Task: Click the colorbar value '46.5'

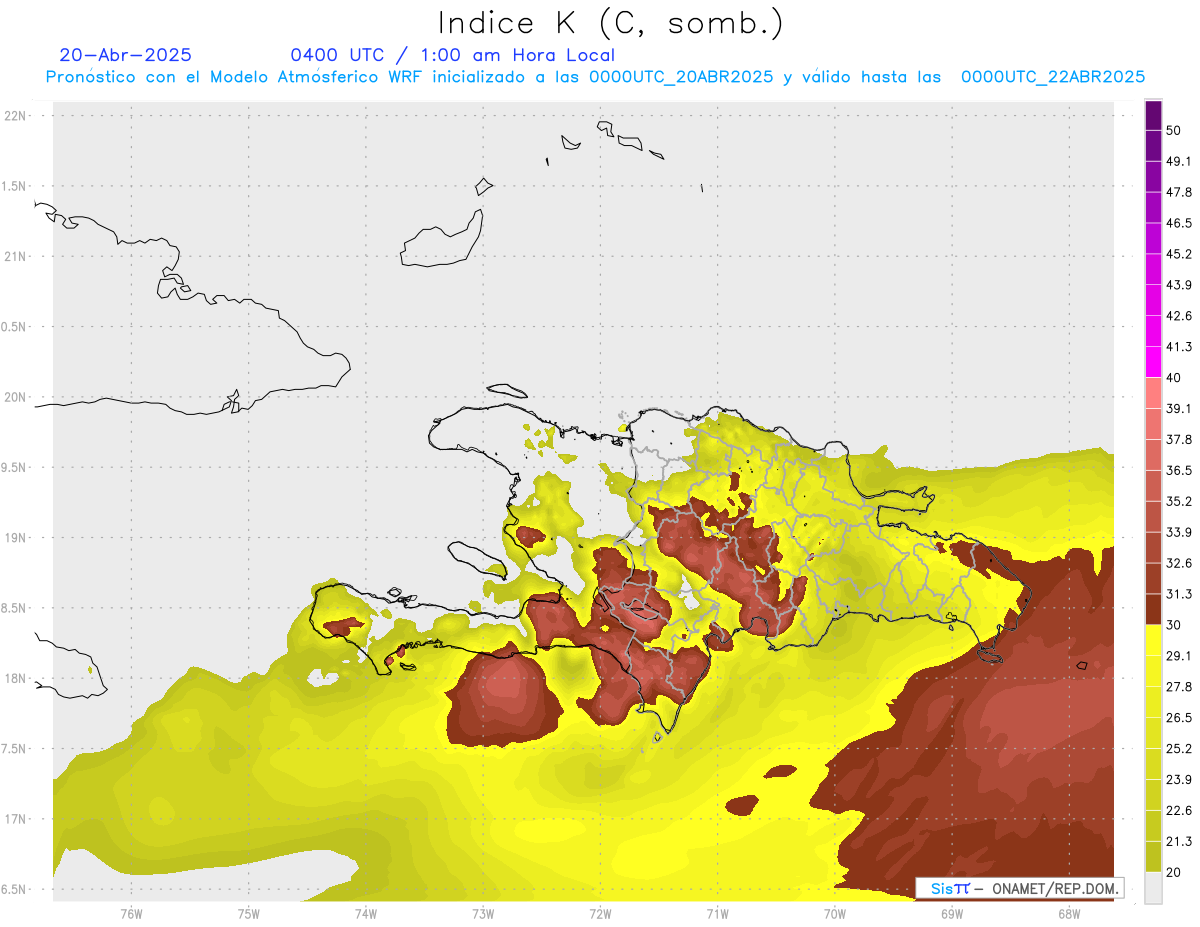Action: pos(1179,223)
